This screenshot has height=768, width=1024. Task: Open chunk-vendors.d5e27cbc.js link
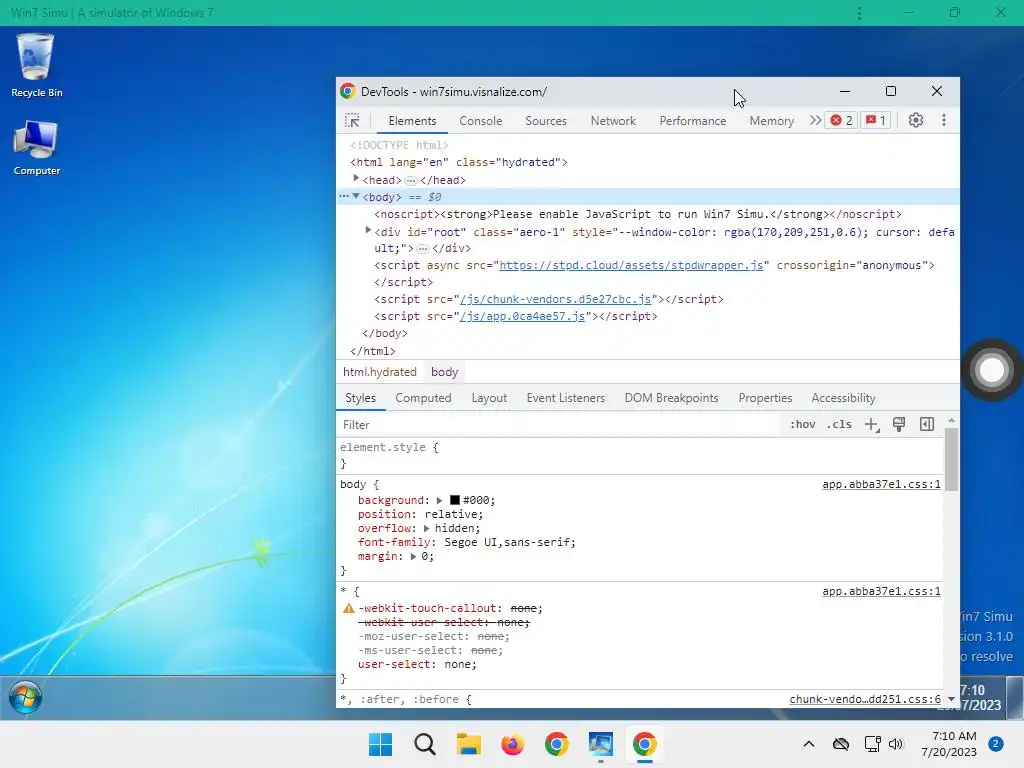coord(555,299)
